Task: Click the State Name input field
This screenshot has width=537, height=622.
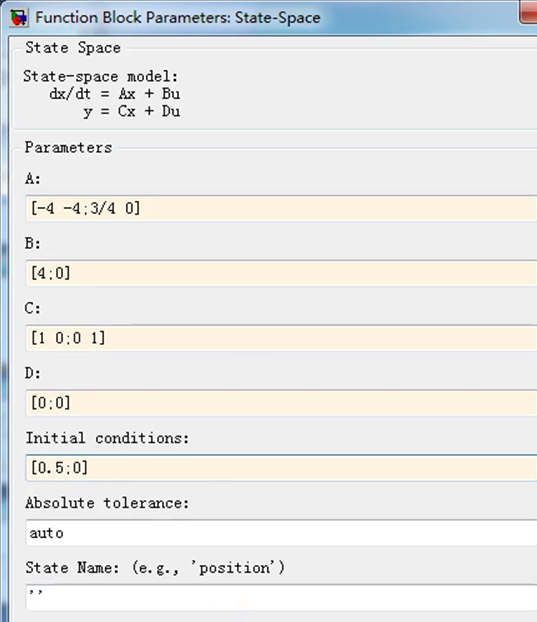Action: (281, 597)
